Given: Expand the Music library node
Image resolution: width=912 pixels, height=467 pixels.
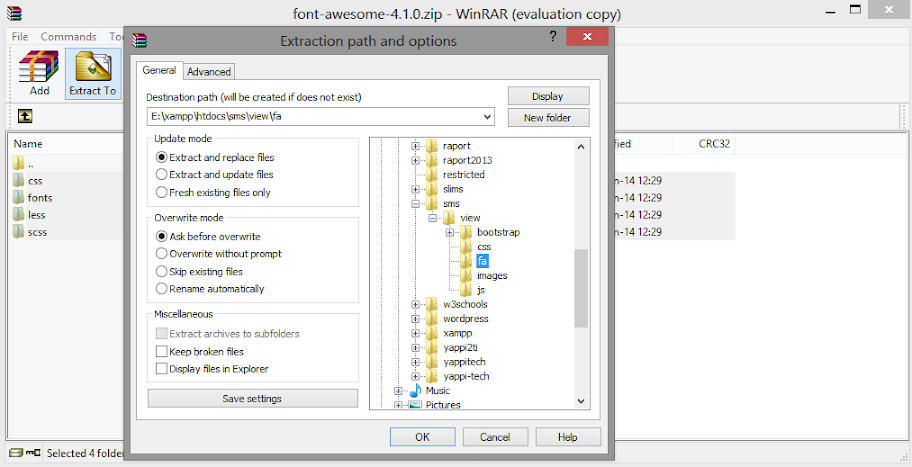Looking at the screenshot, I should coord(398,391).
